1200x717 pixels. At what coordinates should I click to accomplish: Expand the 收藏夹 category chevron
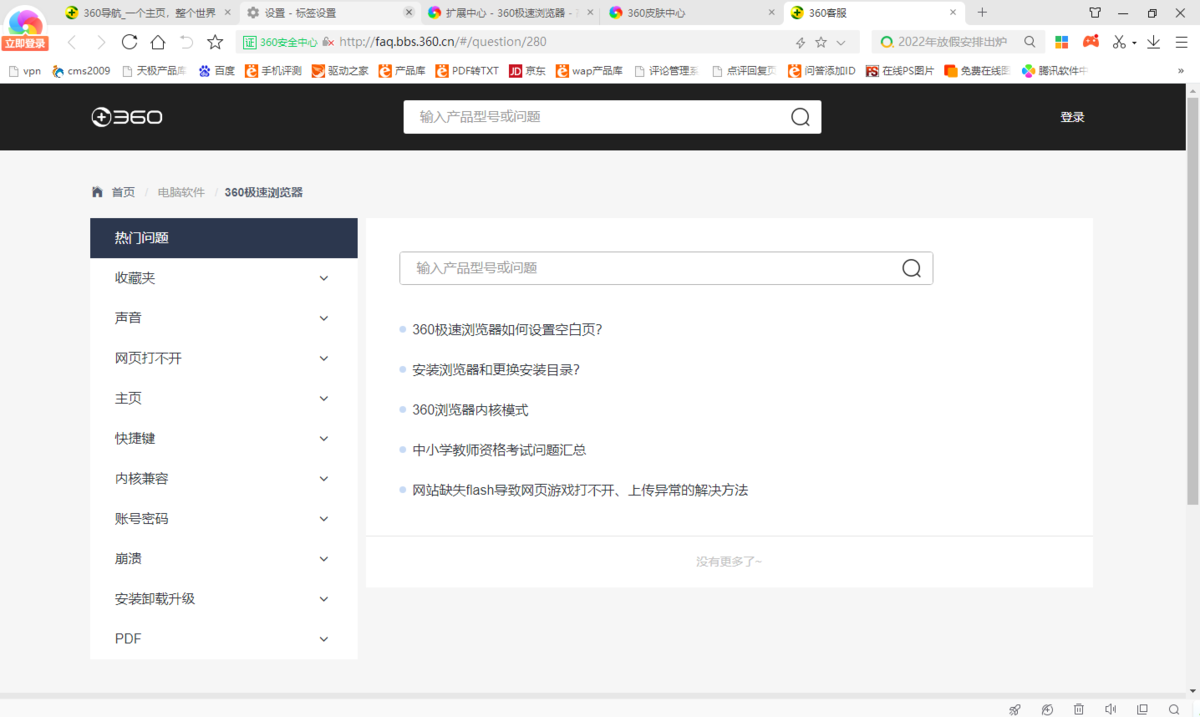[323, 278]
